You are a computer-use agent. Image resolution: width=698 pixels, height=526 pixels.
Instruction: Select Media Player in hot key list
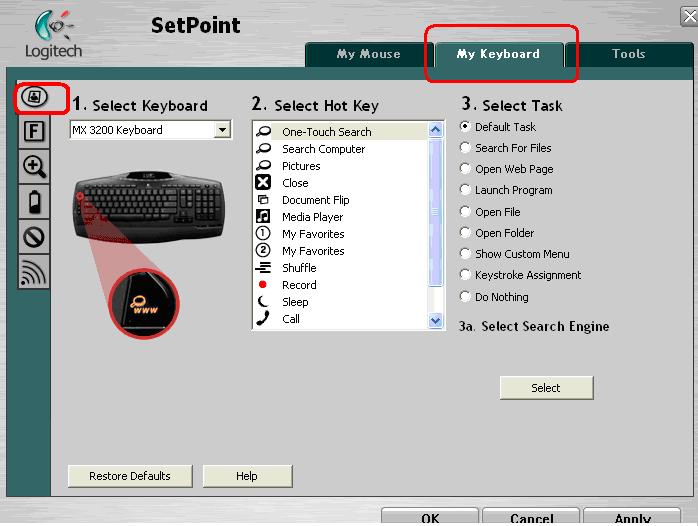341,217
